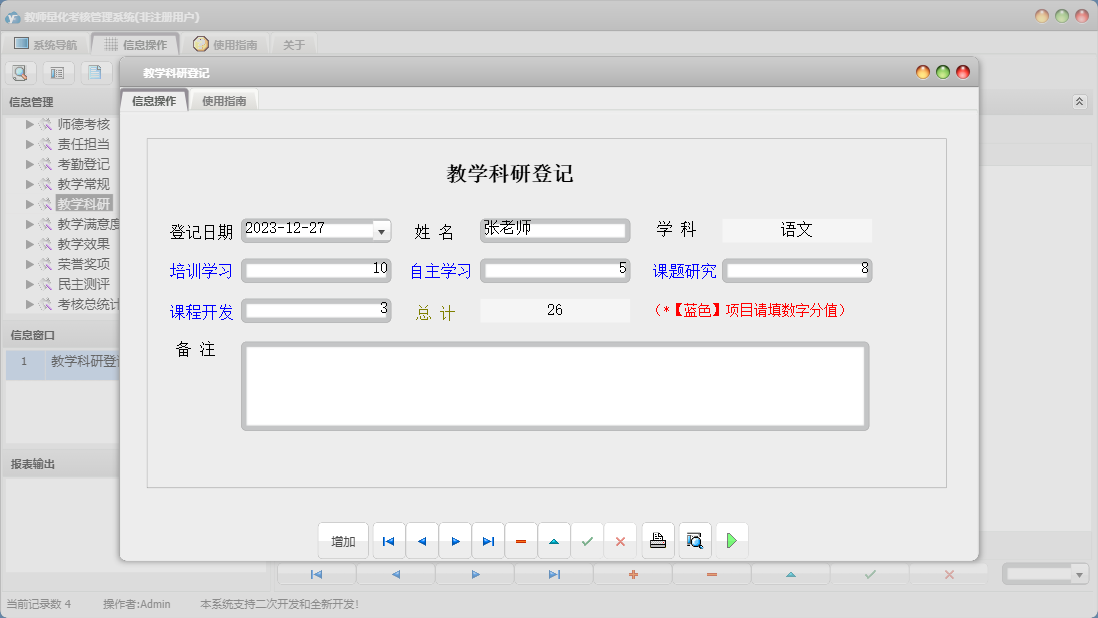Switch to the 使用指南 tab in the dialog
The image size is (1098, 618).
(224, 100)
